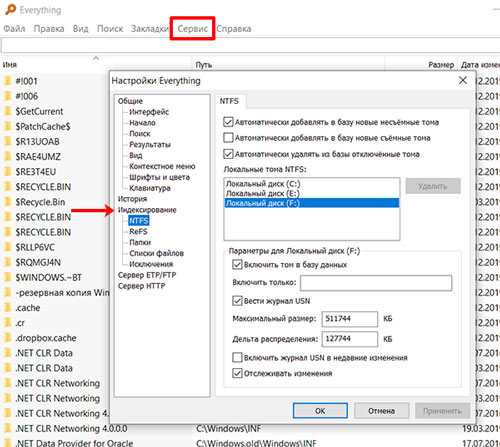Click the Everything magnifier app icon
The width and height of the screenshot is (500, 447).
10,9
